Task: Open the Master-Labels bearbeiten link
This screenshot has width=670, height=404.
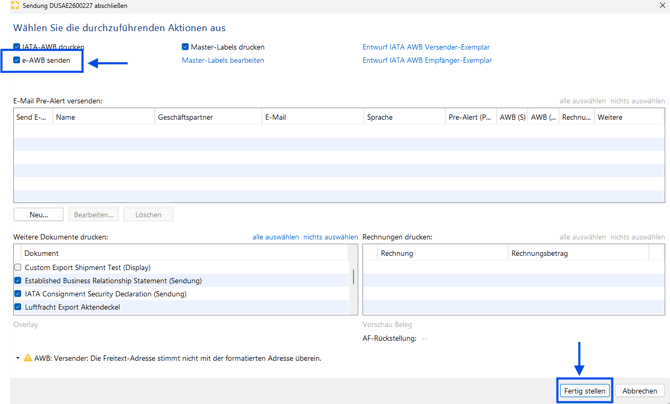Action: pyautogui.click(x=223, y=60)
